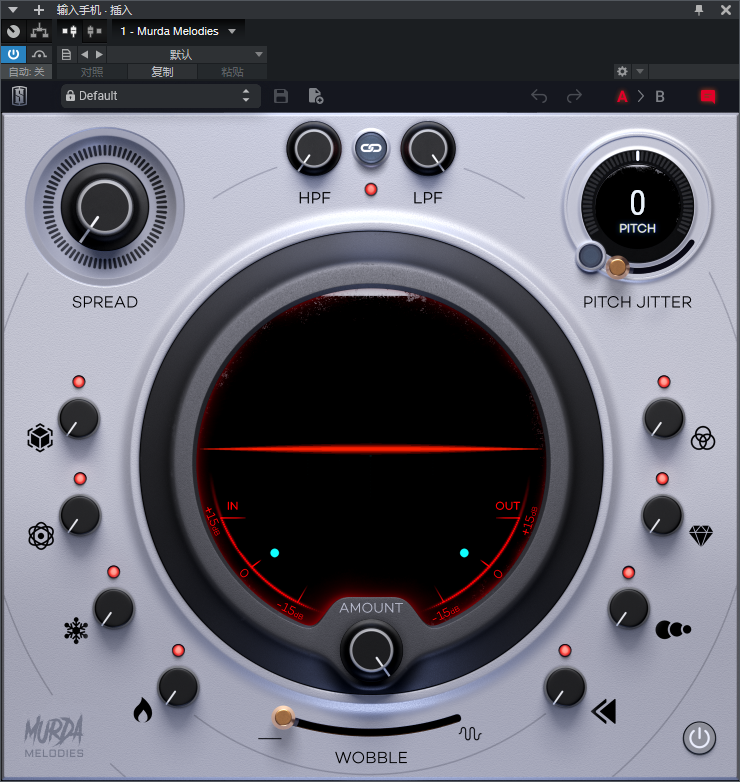740x782 pixels.
Task: Open the Default preset selector
Action: [161, 96]
